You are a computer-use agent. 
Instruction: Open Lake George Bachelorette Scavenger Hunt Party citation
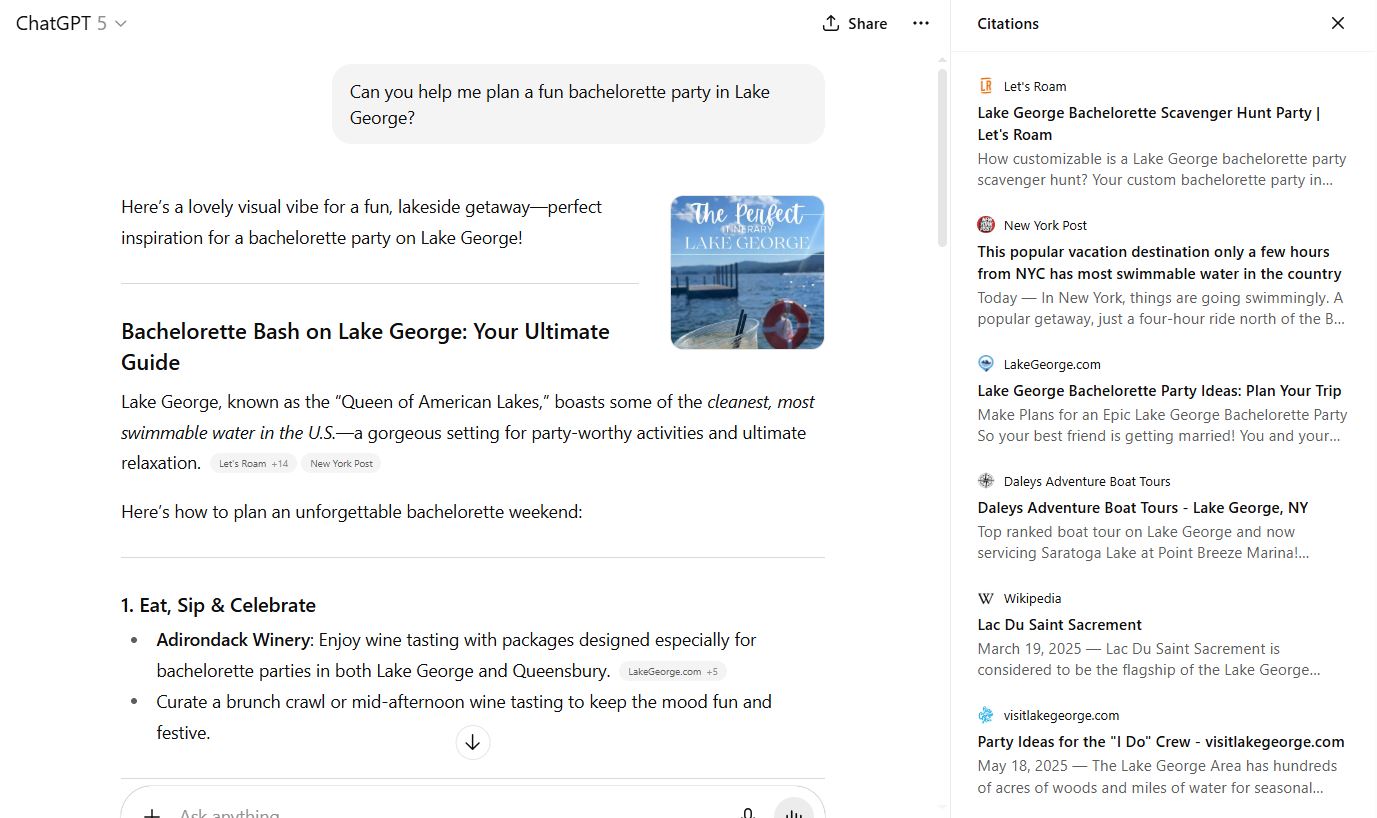tap(1149, 124)
